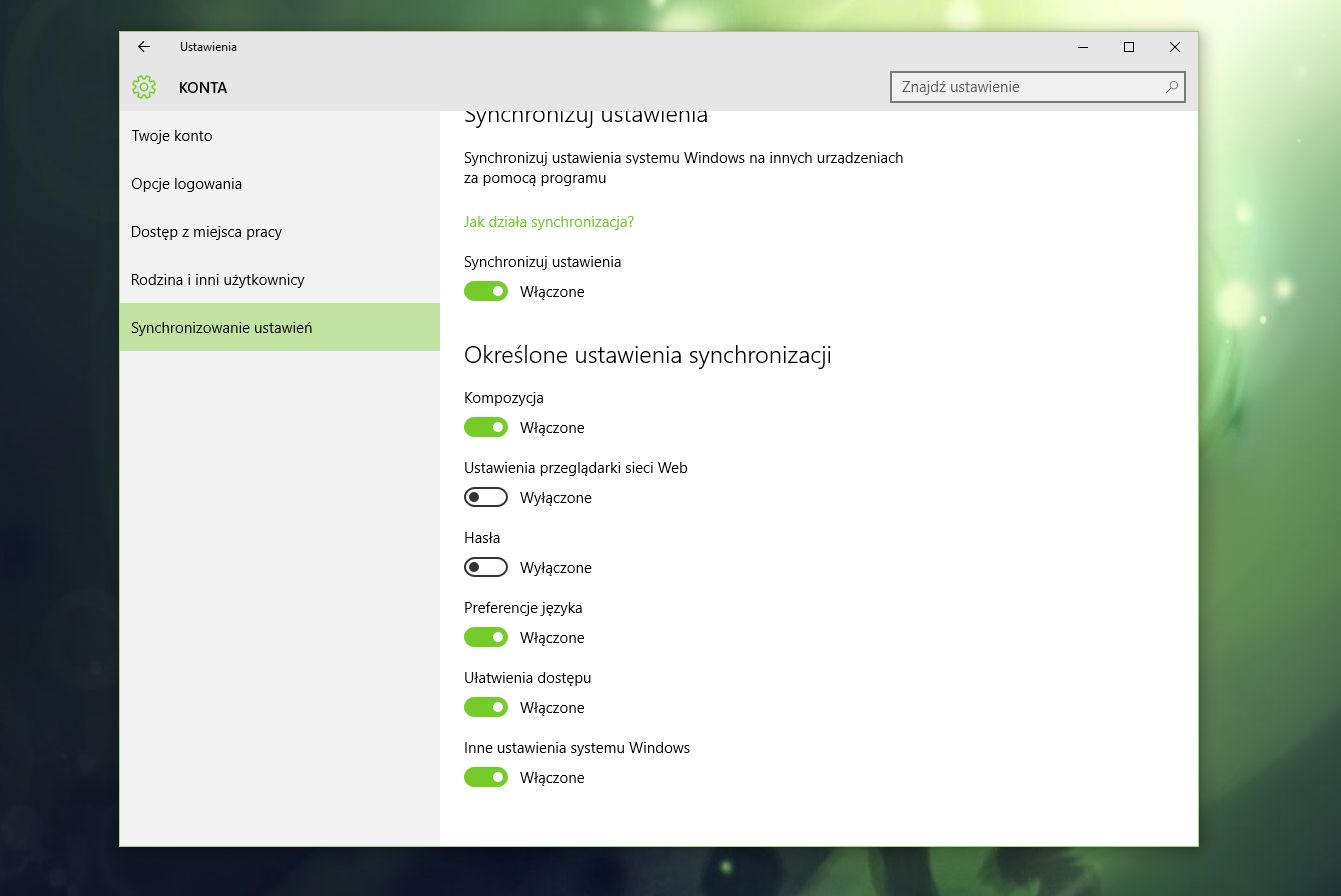Viewport: 1341px width, 896px height.
Task: Minimize the Ustawienia window
Action: coord(1083,47)
